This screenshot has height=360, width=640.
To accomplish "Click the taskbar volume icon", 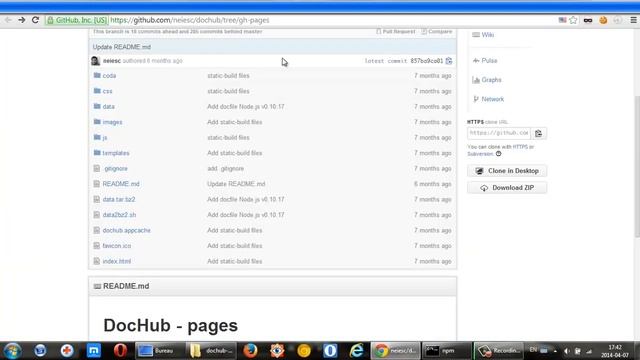I will click(x=567, y=351).
